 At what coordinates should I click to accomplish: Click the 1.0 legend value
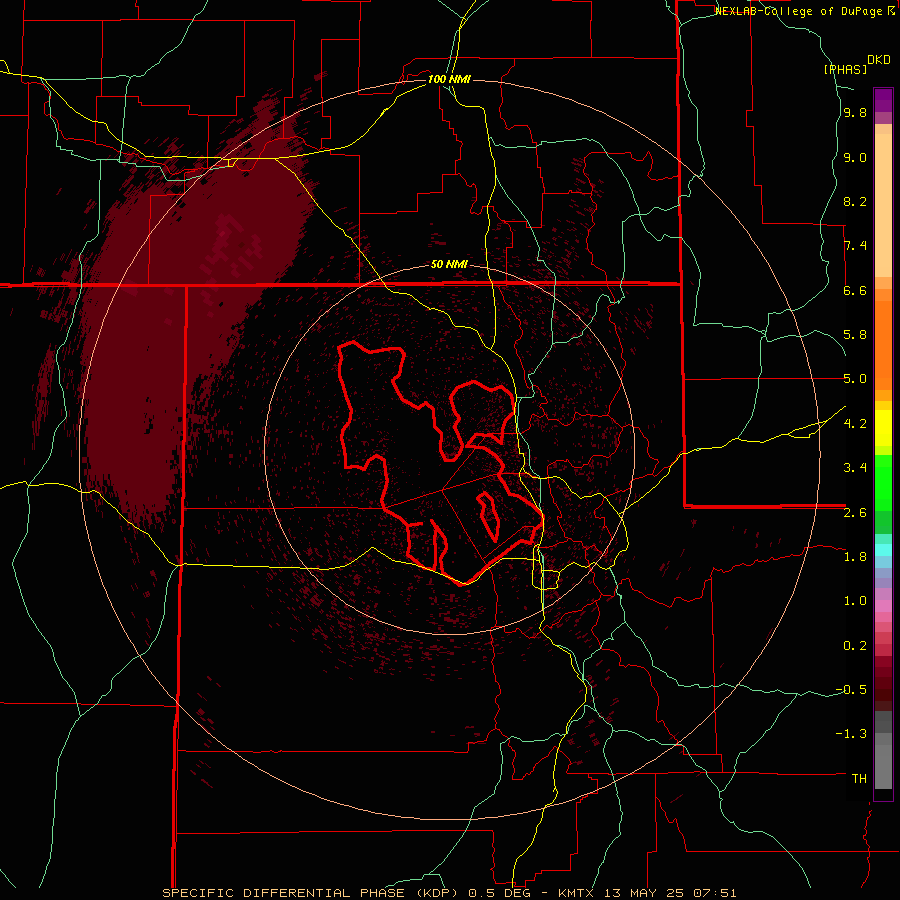[x=855, y=602]
